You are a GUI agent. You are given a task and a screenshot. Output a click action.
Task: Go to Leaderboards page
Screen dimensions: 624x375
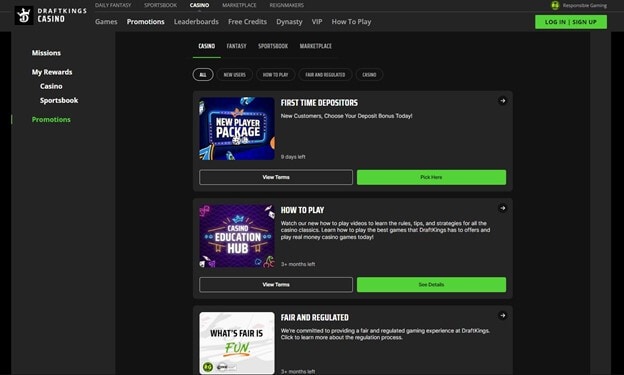(196, 21)
